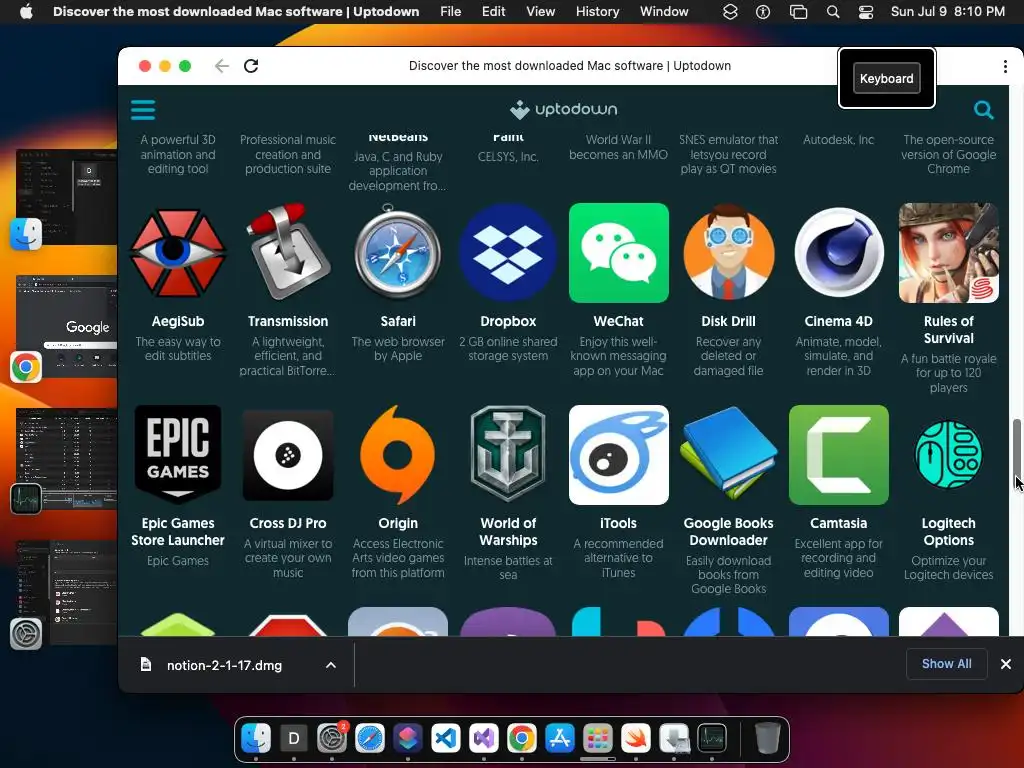Screen dimensions: 1024x768
Task: Expand the notion-2-1-17.dmg download options chevron
Action: tap(331, 665)
